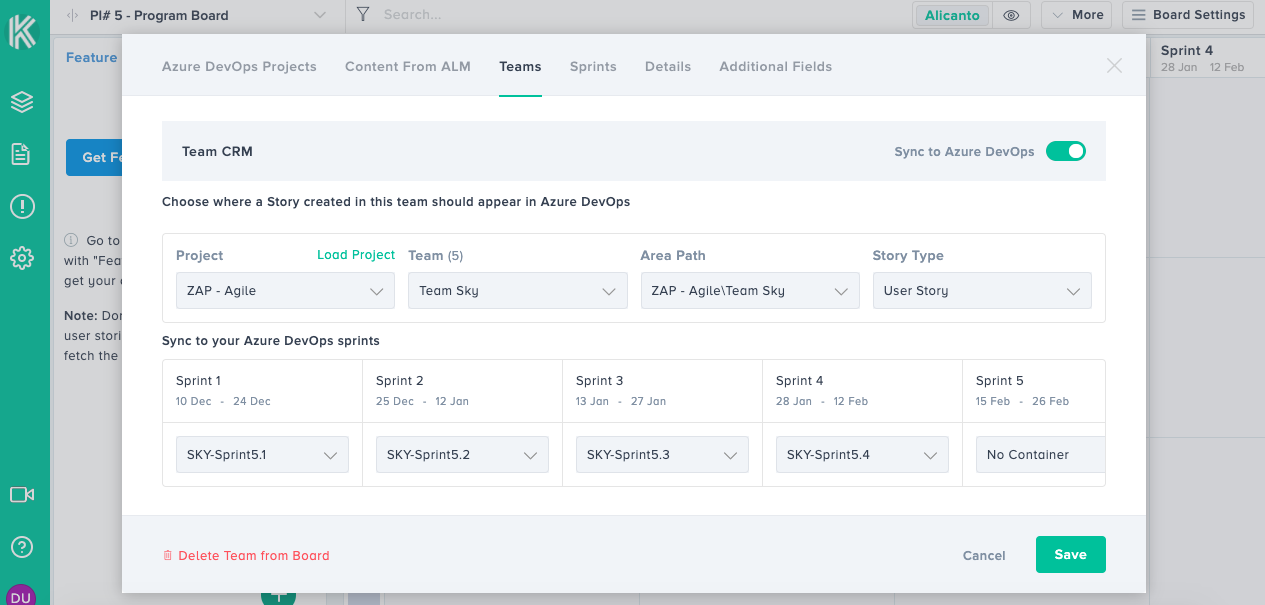Open settings gear icon in sidebar
The width and height of the screenshot is (1265, 605).
22,258
